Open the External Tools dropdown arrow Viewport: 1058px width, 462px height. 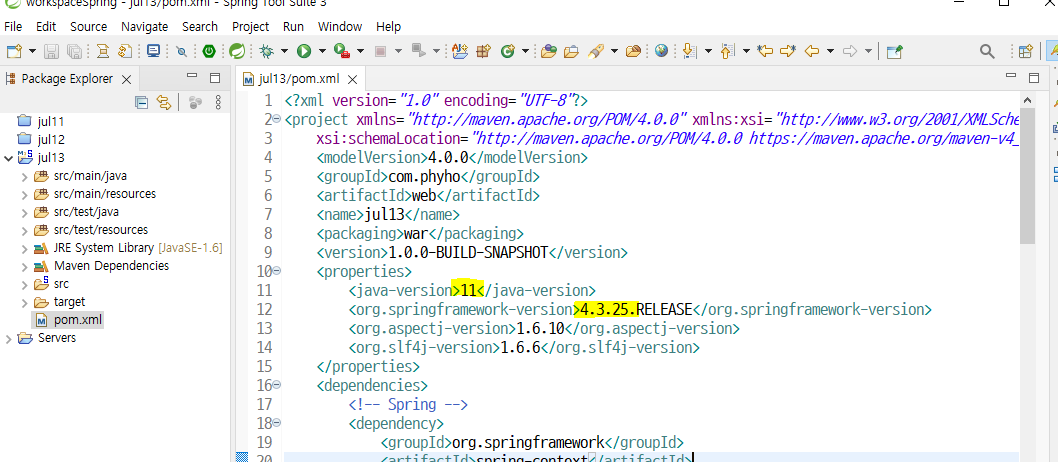pos(361,51)
